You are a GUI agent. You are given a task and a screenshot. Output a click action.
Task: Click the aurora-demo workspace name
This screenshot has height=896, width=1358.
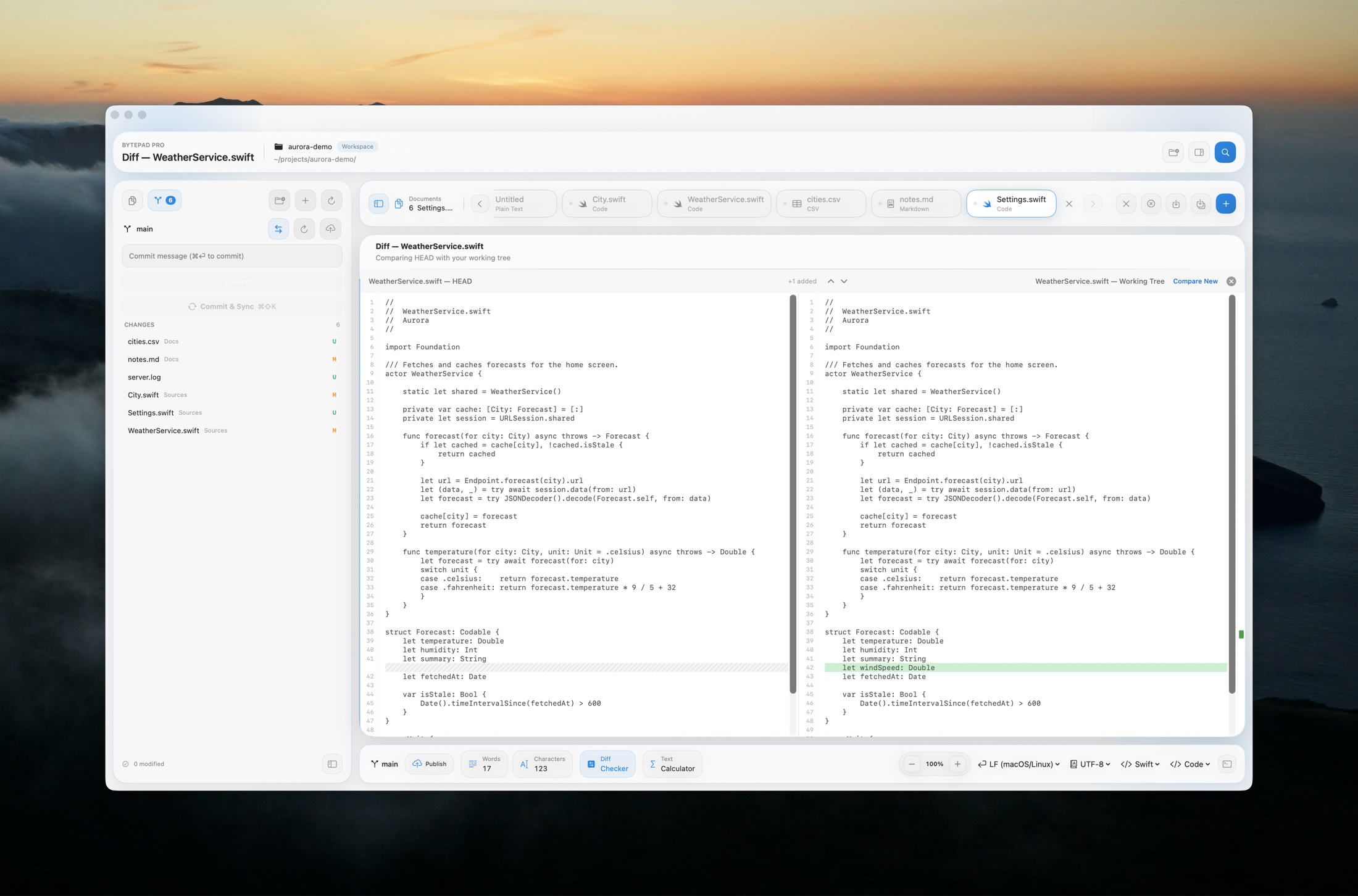(x=310, y=147)
